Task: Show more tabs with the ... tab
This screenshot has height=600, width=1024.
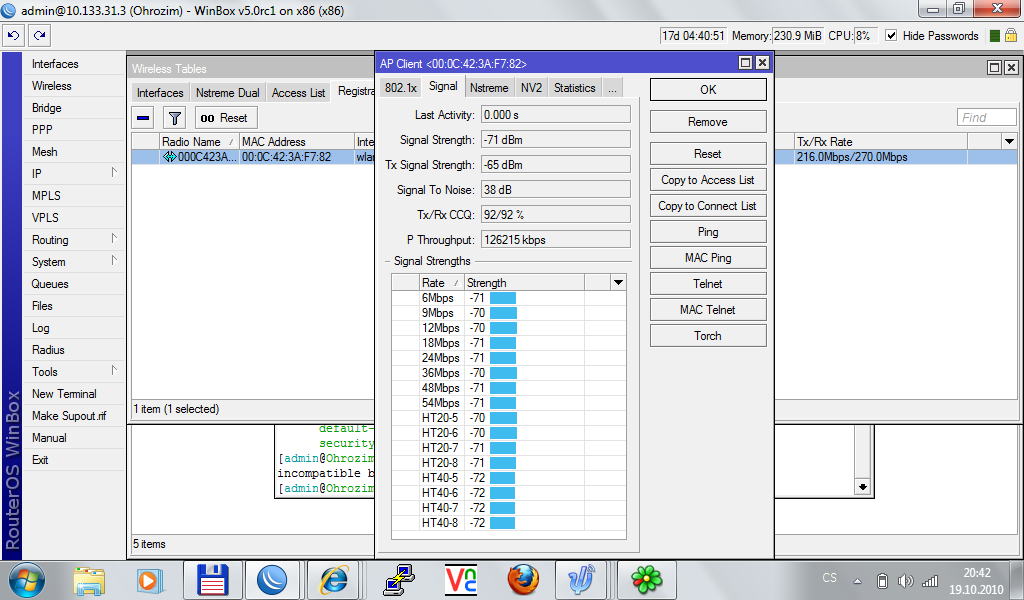Action: [612, 88]
